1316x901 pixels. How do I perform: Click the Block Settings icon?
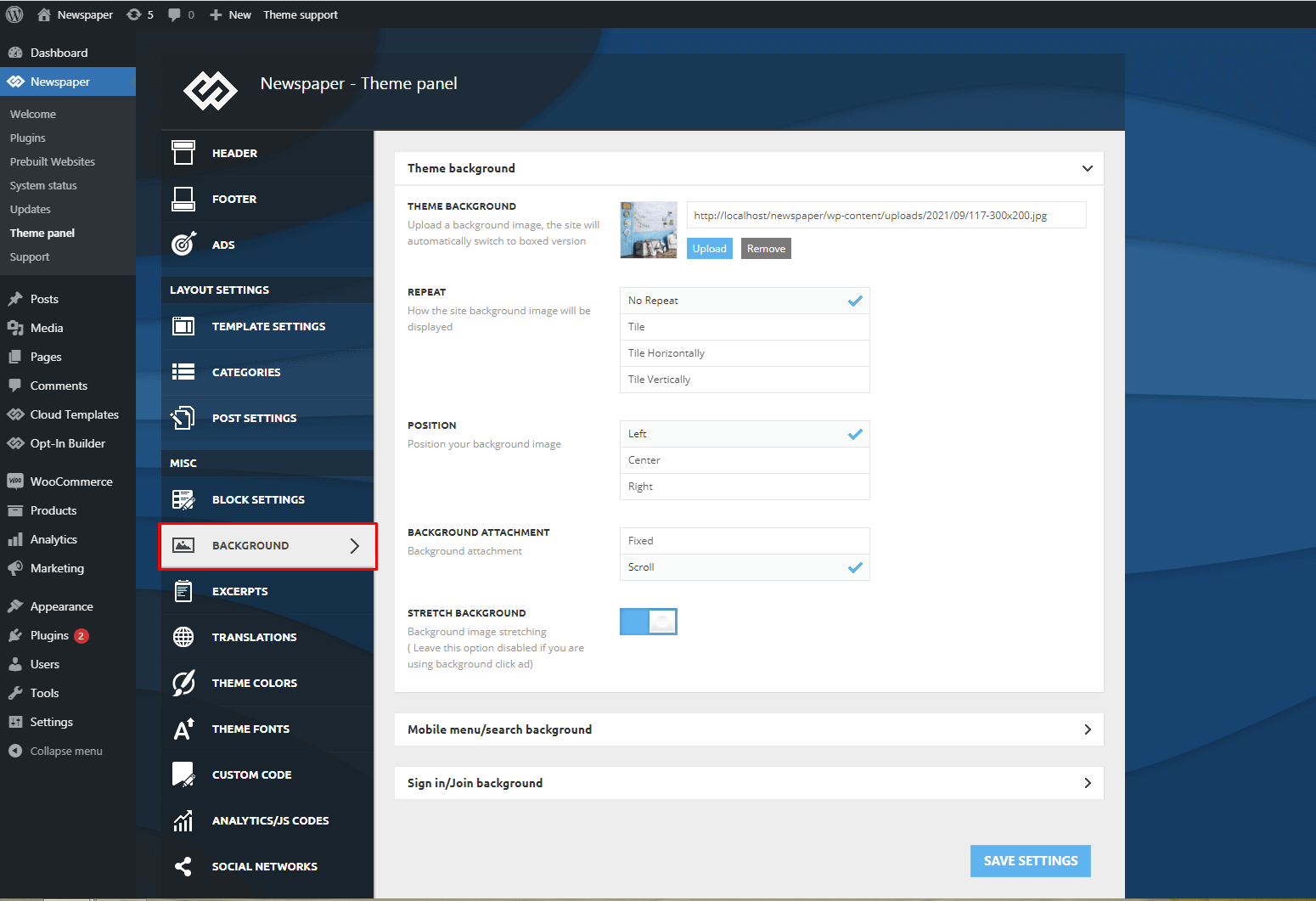183,499
